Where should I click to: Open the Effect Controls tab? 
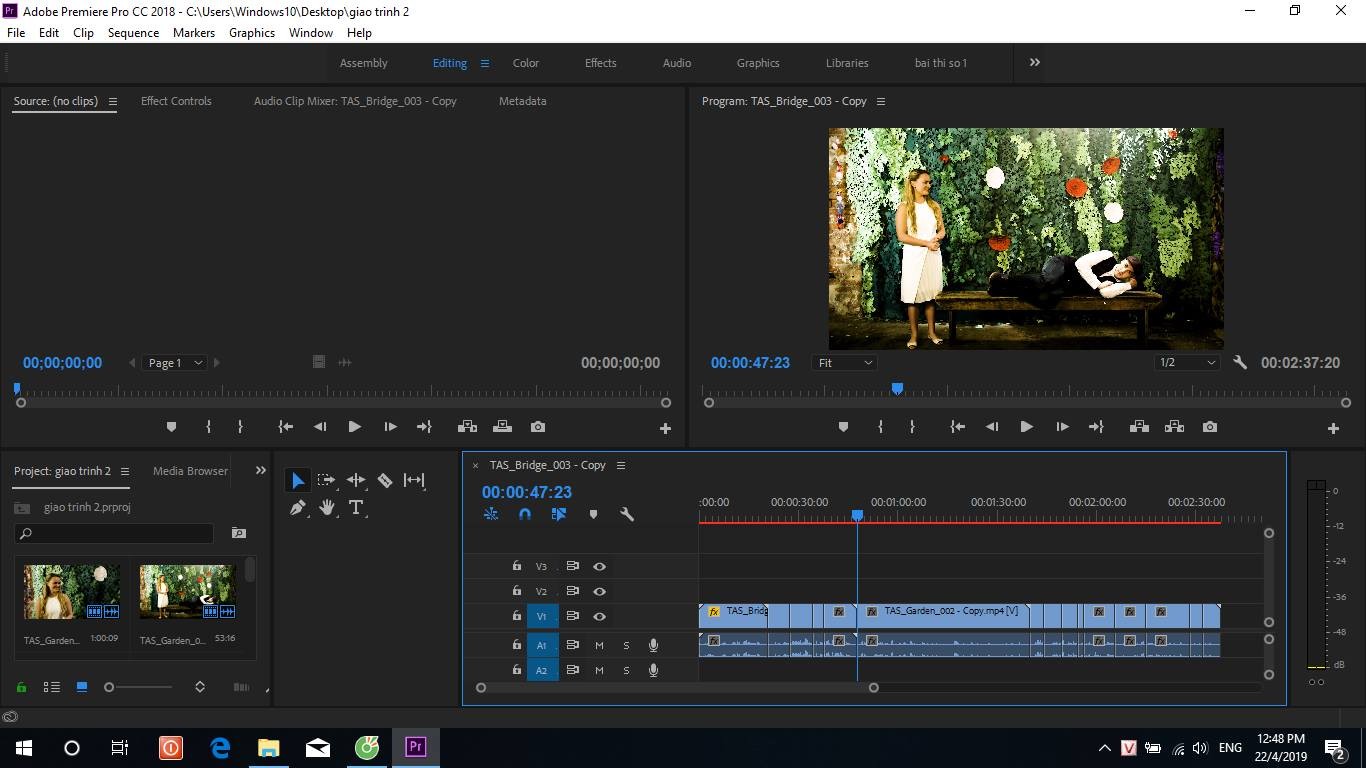176,101
